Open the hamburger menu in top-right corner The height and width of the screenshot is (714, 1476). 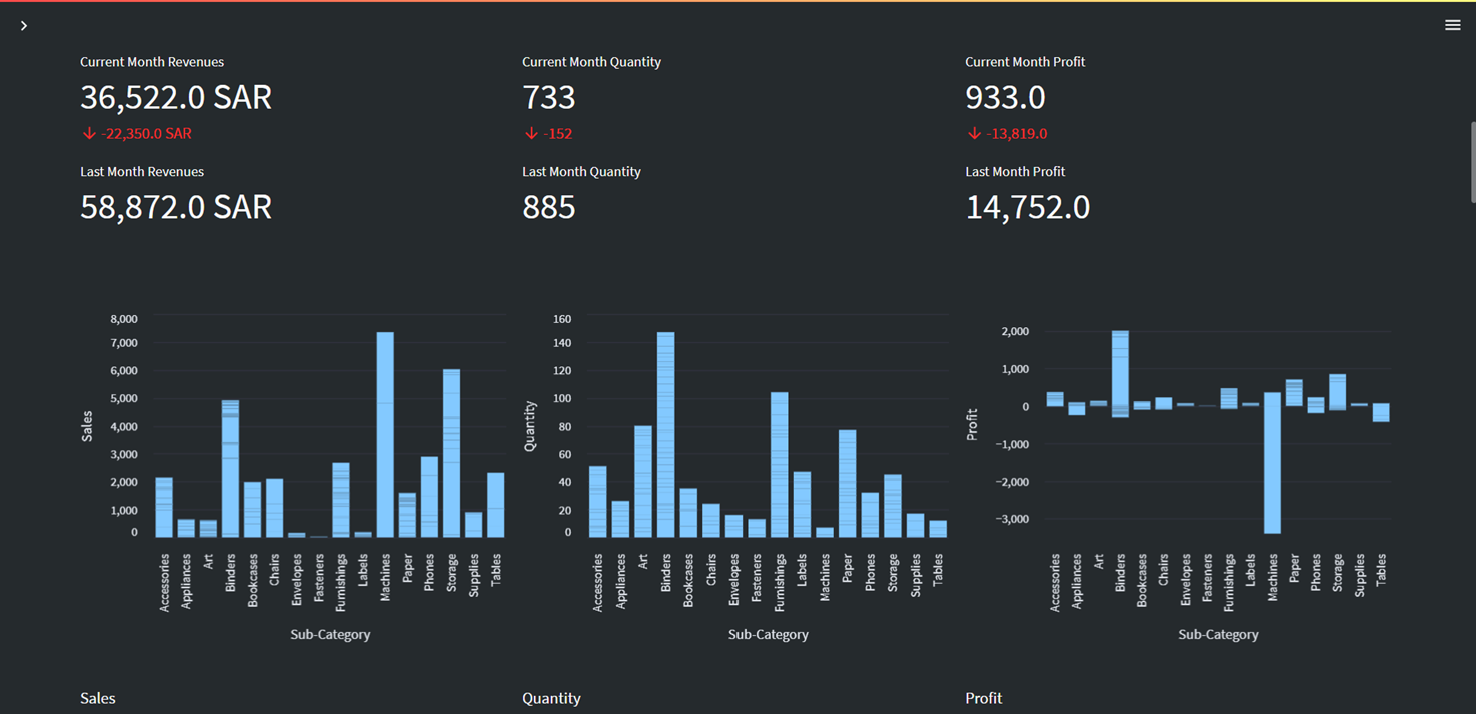click(1452, 25)
